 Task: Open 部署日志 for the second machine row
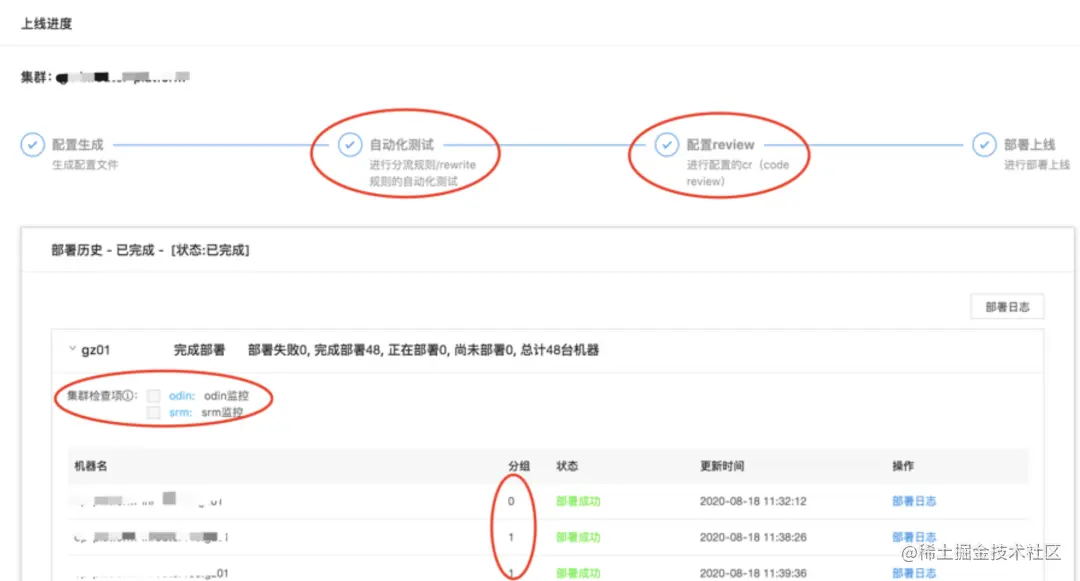[x=915, y=537]
